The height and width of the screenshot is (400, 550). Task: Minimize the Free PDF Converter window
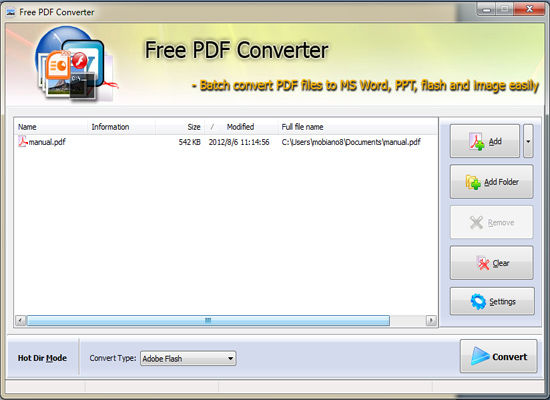[x=487, y=9]
